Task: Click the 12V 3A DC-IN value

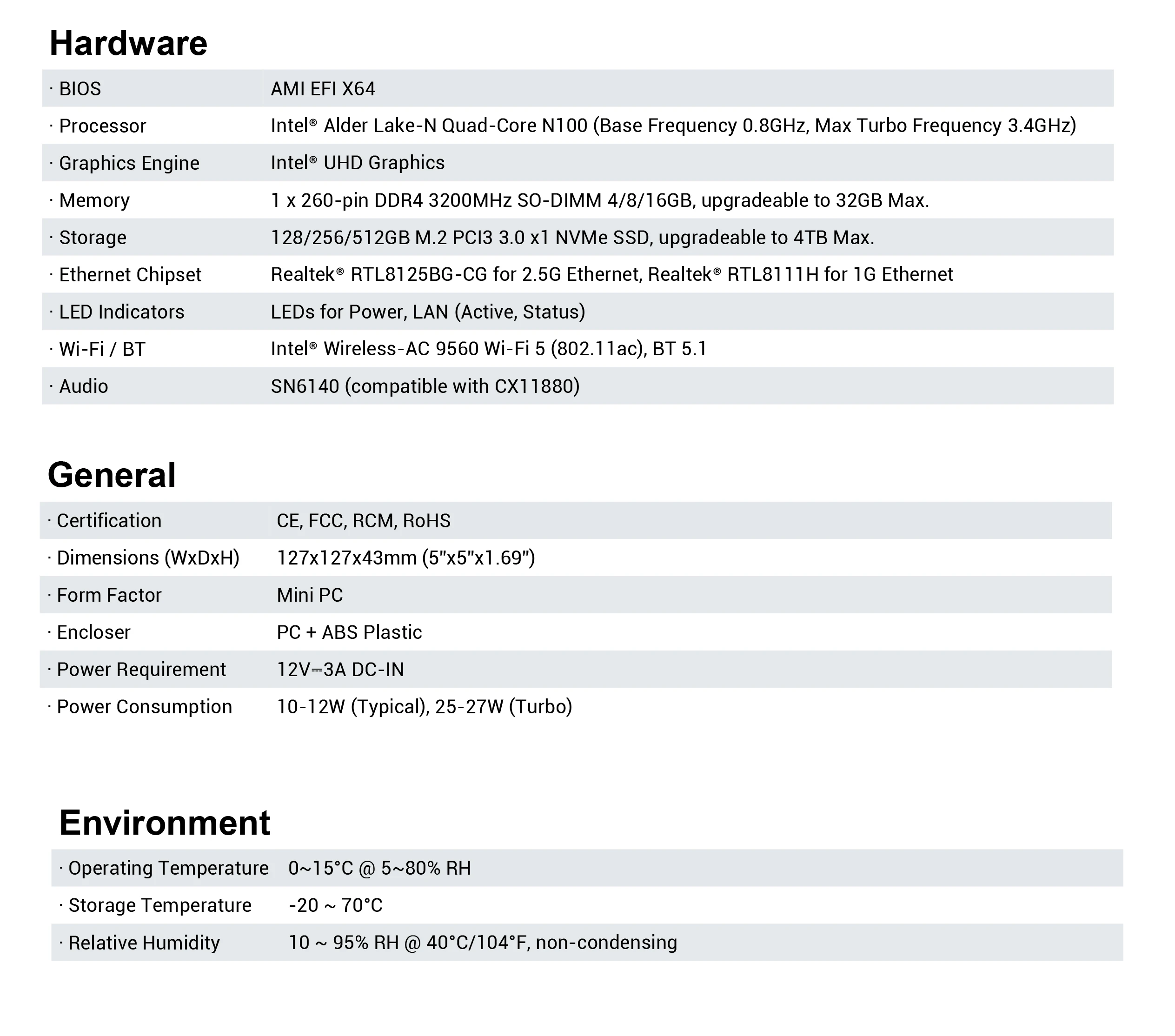Action: (340, 670)
